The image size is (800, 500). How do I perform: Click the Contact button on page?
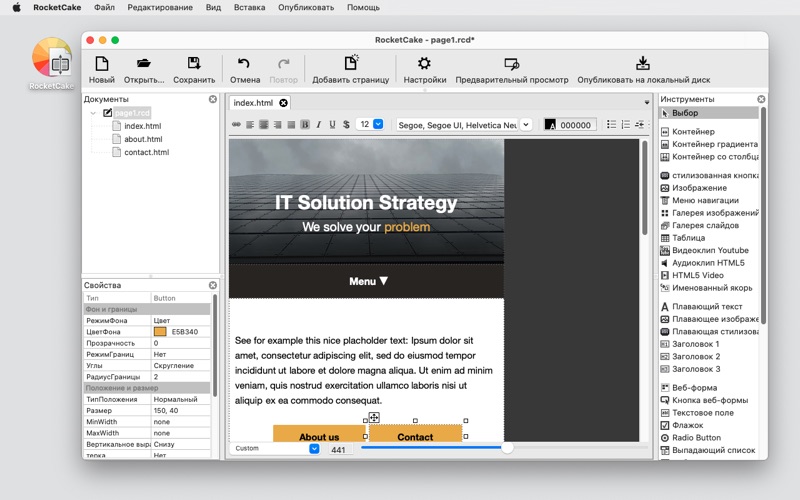(x=415, y=434)
